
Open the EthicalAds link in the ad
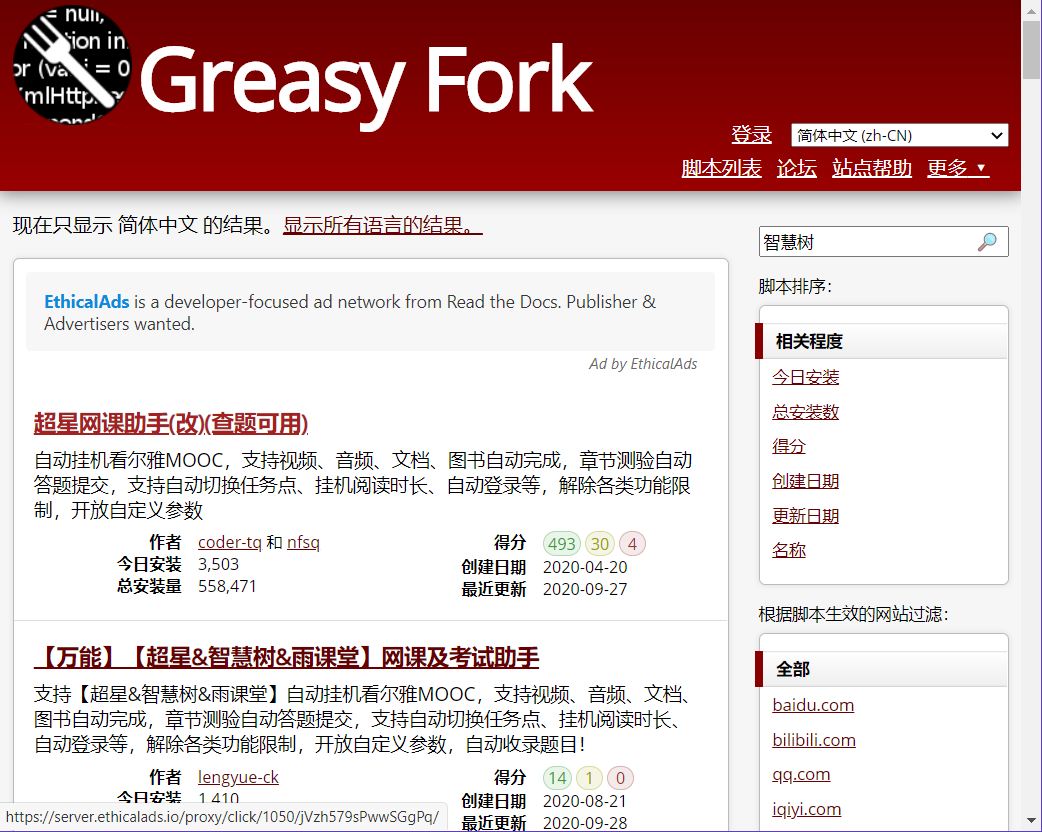(86, 302)
